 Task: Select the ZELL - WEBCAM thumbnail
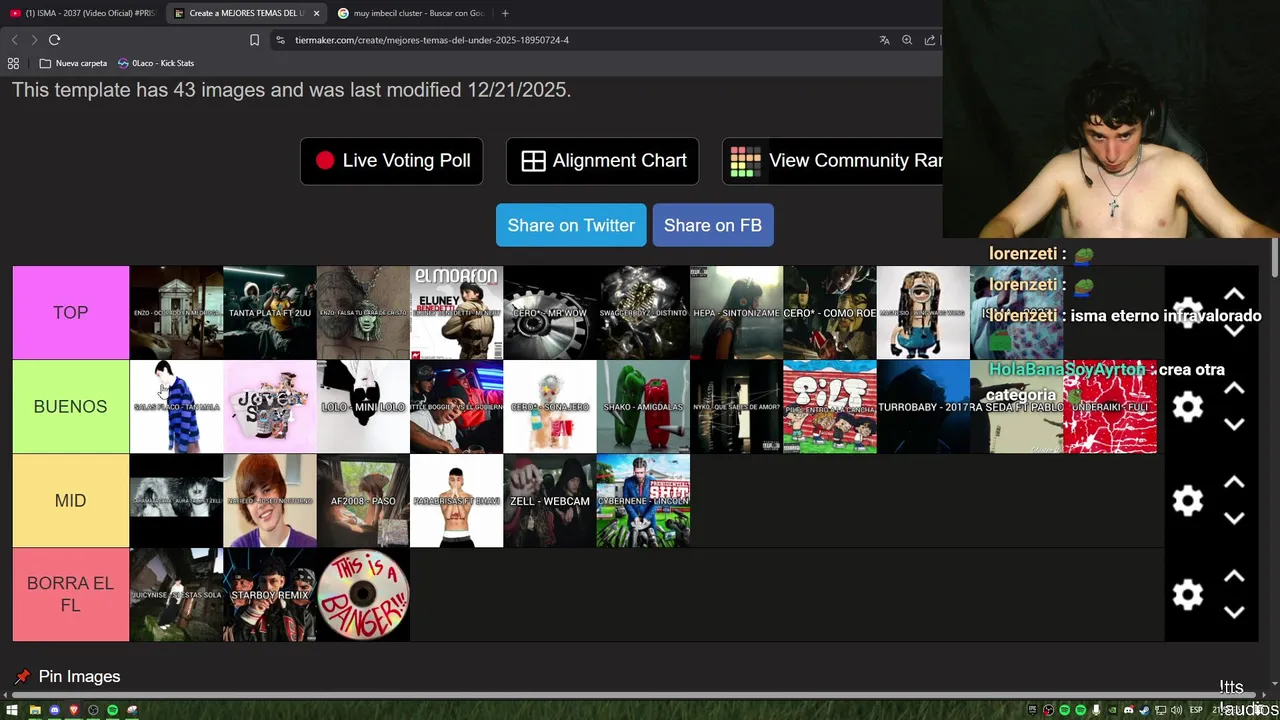point(550,501)
